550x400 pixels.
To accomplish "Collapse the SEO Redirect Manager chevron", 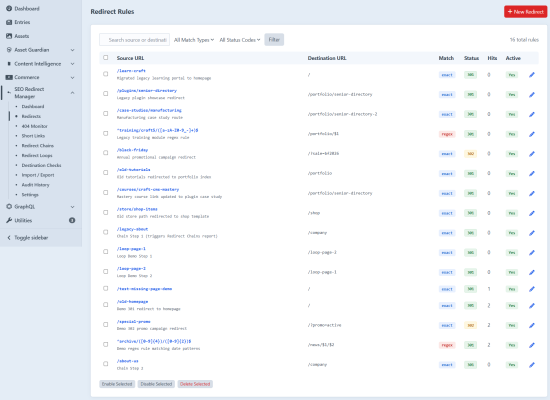I will click(73, 93).
